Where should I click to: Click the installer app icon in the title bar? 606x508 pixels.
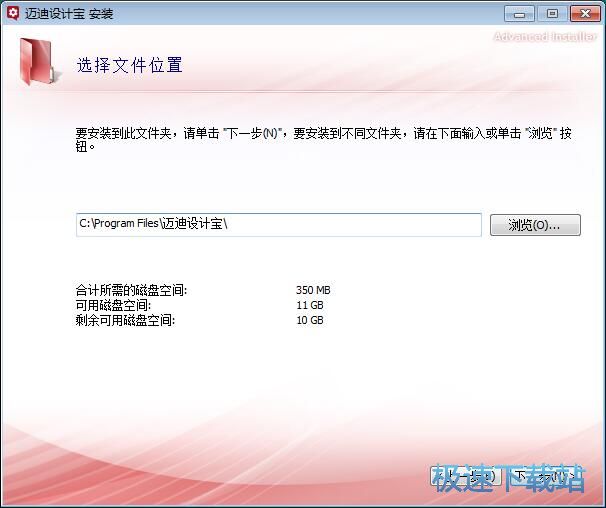click(13, 14)
